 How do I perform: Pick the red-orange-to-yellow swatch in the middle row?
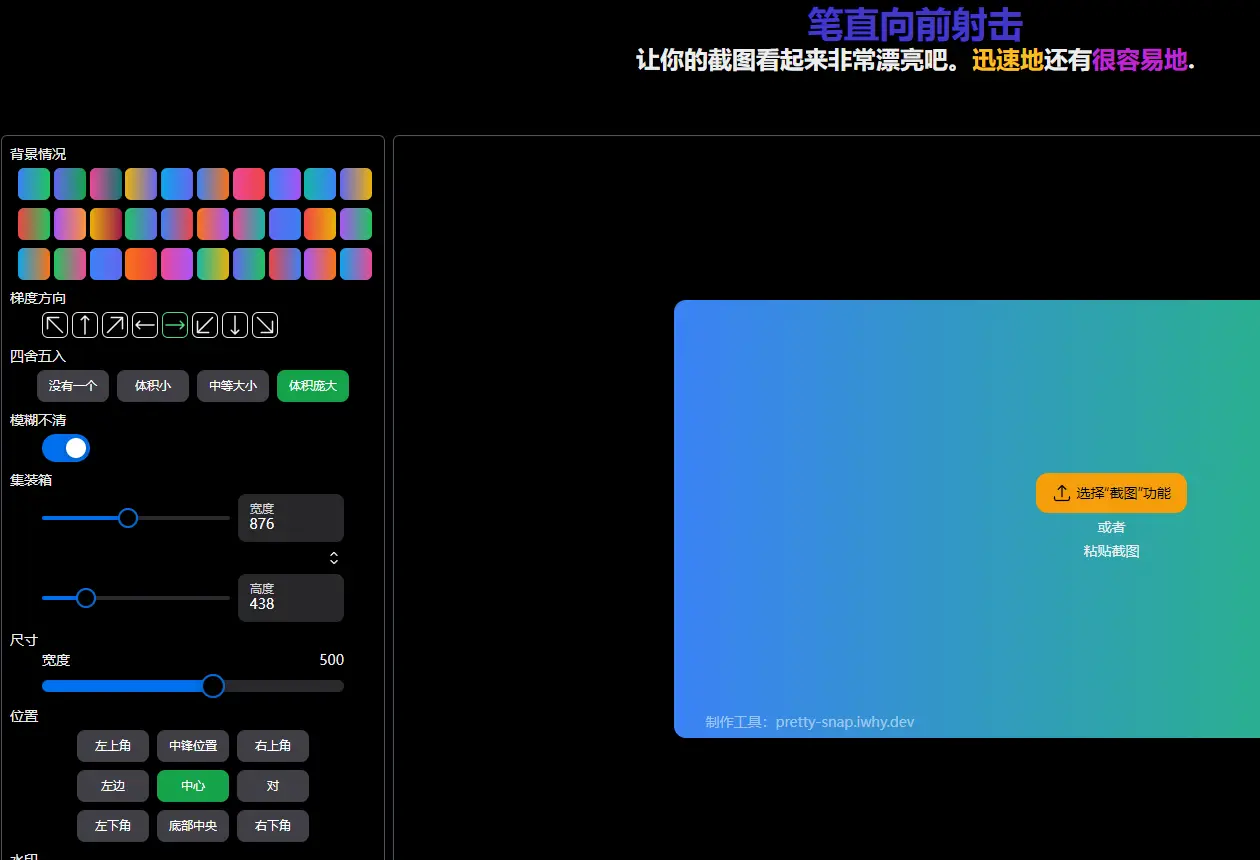tap(320, 224)
